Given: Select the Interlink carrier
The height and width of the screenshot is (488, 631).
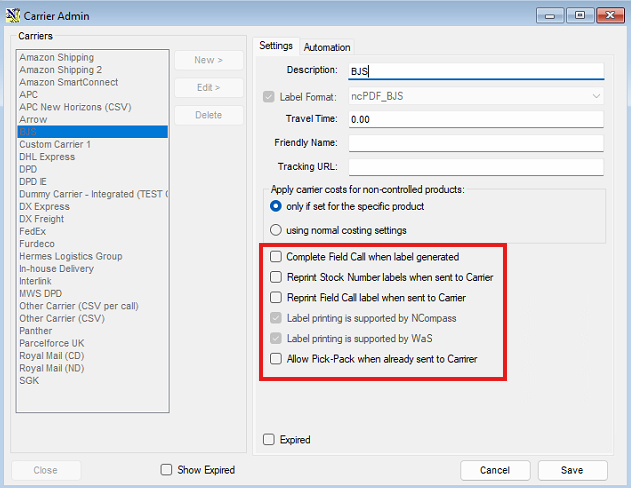Looking at the screenshot, I should 93,281.
